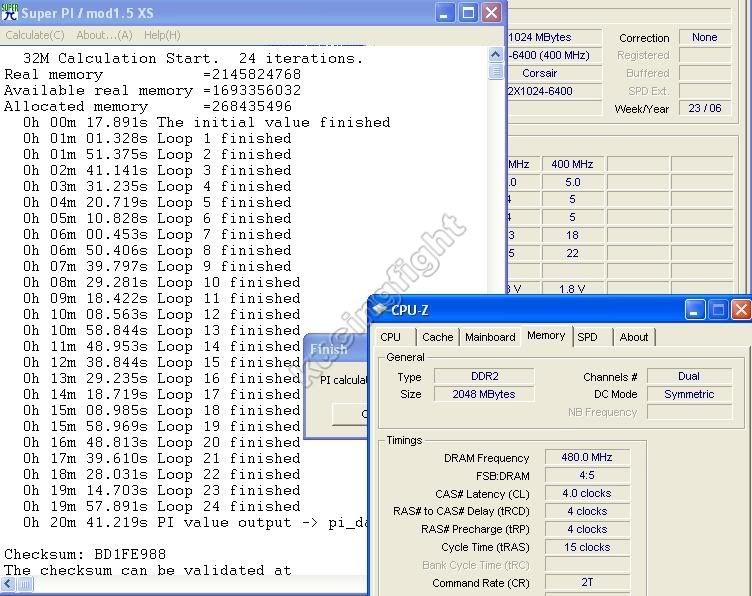Click the OK button in Finish dialog
Screen dimensions: 752x596
click(x=350, y=414)
